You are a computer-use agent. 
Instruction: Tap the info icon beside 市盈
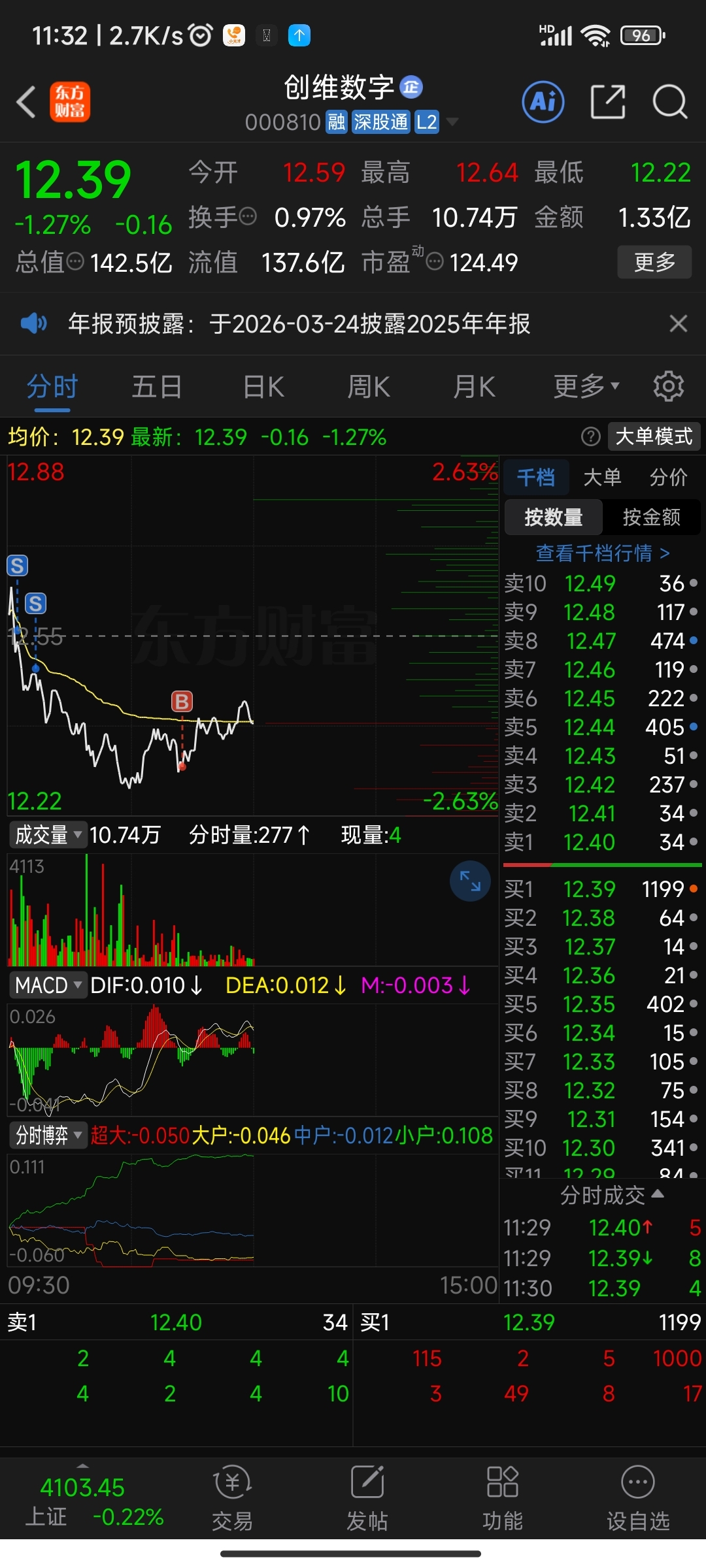[435, 262]
